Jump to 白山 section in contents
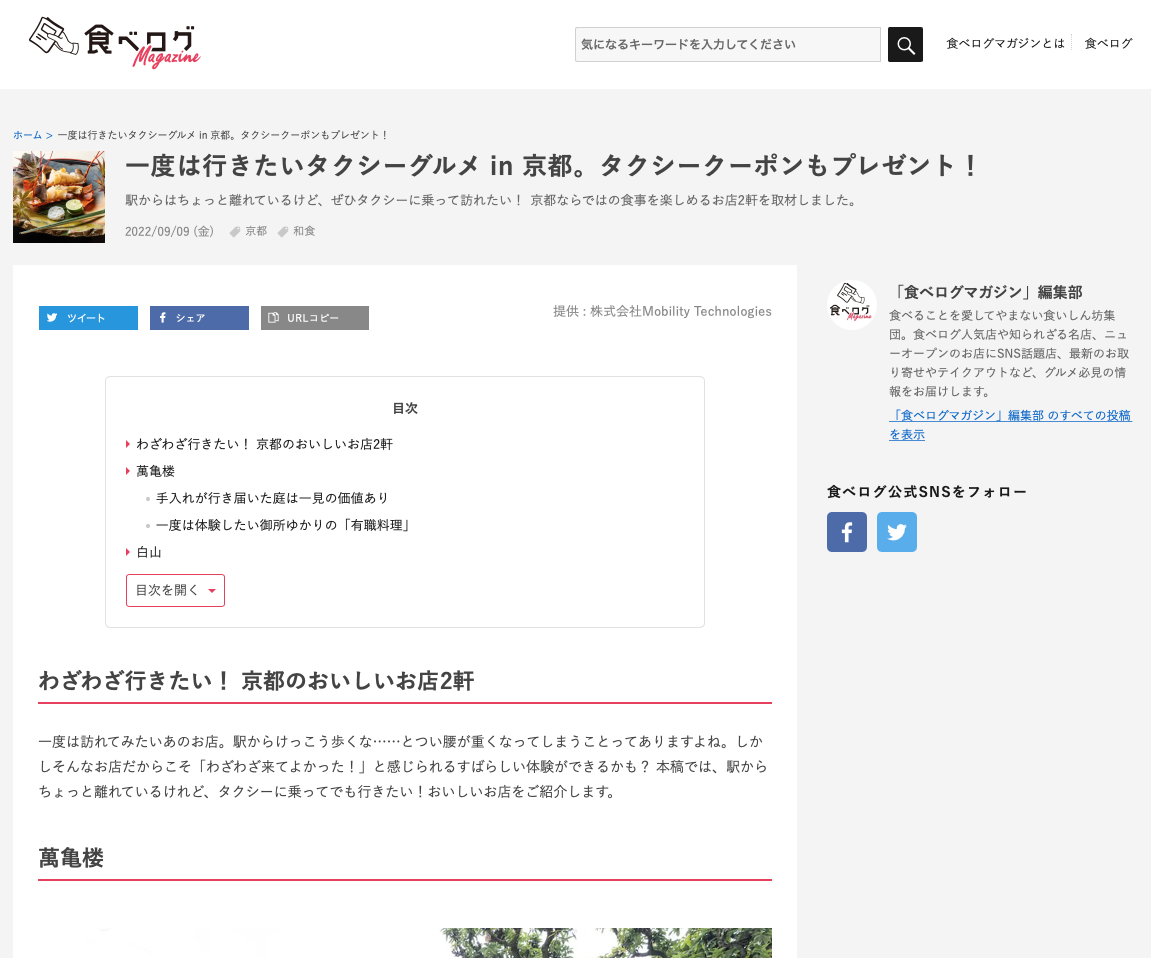 pos(149,552)
